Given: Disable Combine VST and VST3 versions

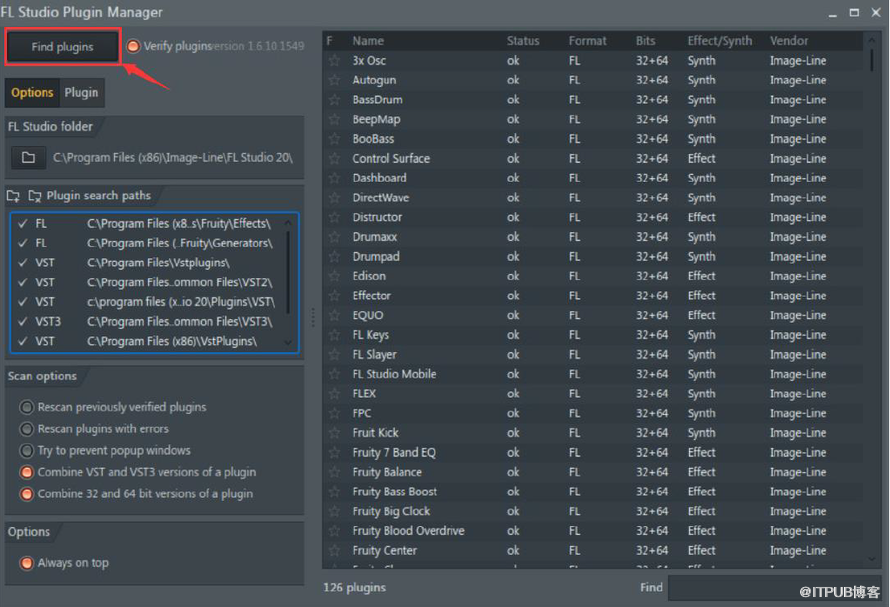Looking at the screenshot, I should 27,472.
